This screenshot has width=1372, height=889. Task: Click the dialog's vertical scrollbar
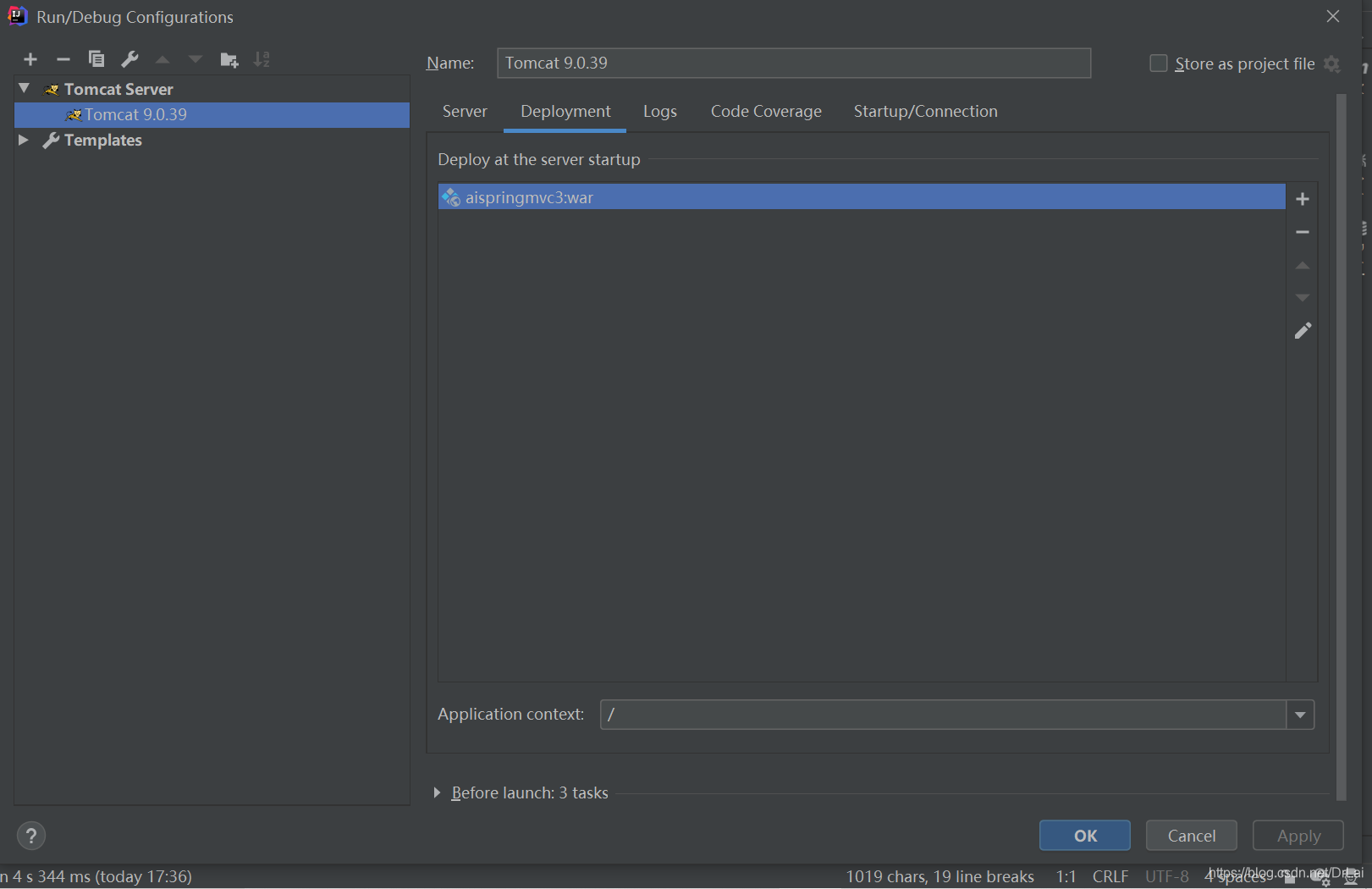(1341, 447)
